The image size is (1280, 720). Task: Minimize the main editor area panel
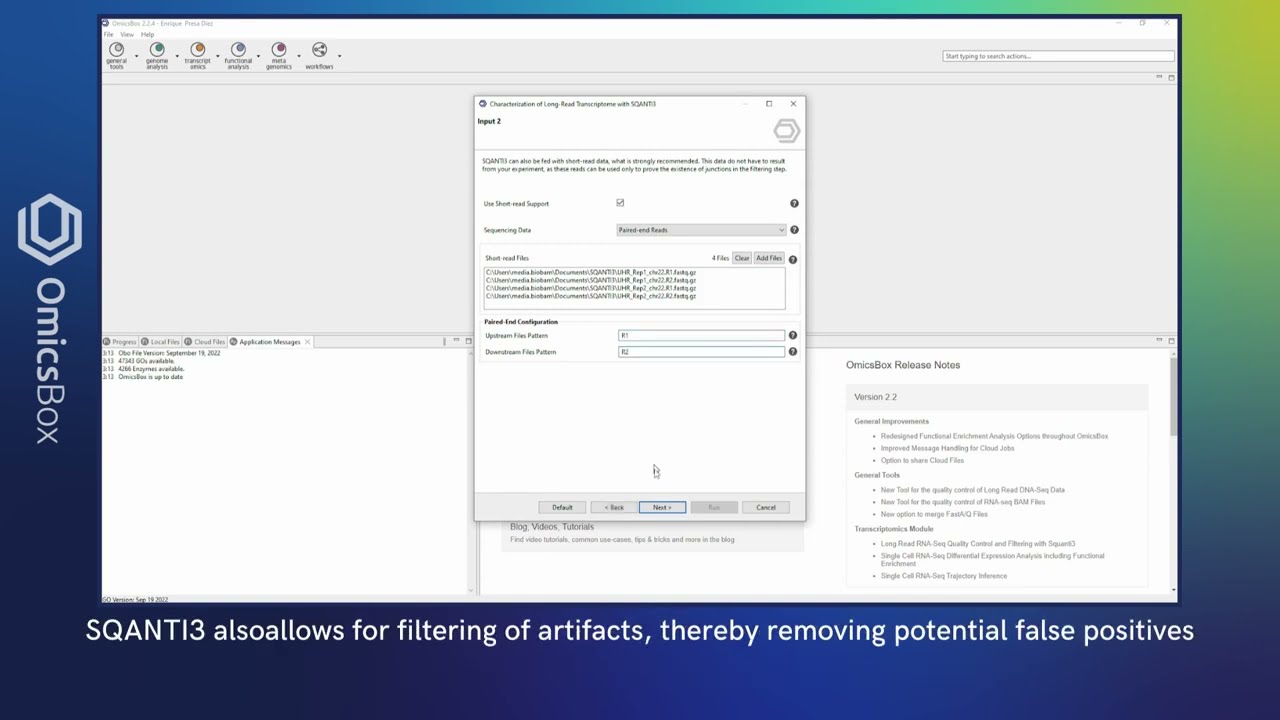pyautogui.click(x=1159, y=77)
